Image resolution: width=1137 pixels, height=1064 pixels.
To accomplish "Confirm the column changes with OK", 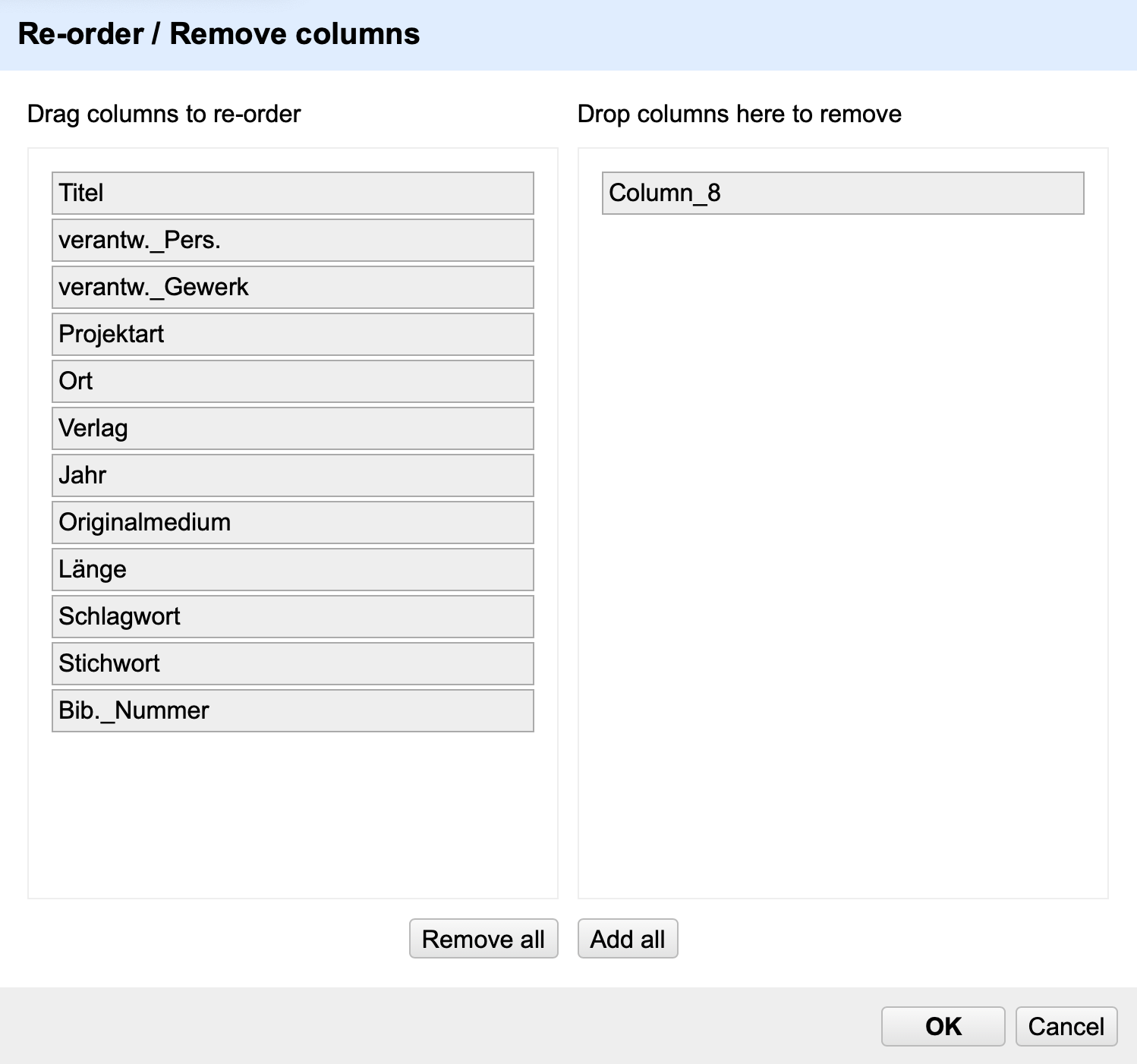I will coord(943,1026).
